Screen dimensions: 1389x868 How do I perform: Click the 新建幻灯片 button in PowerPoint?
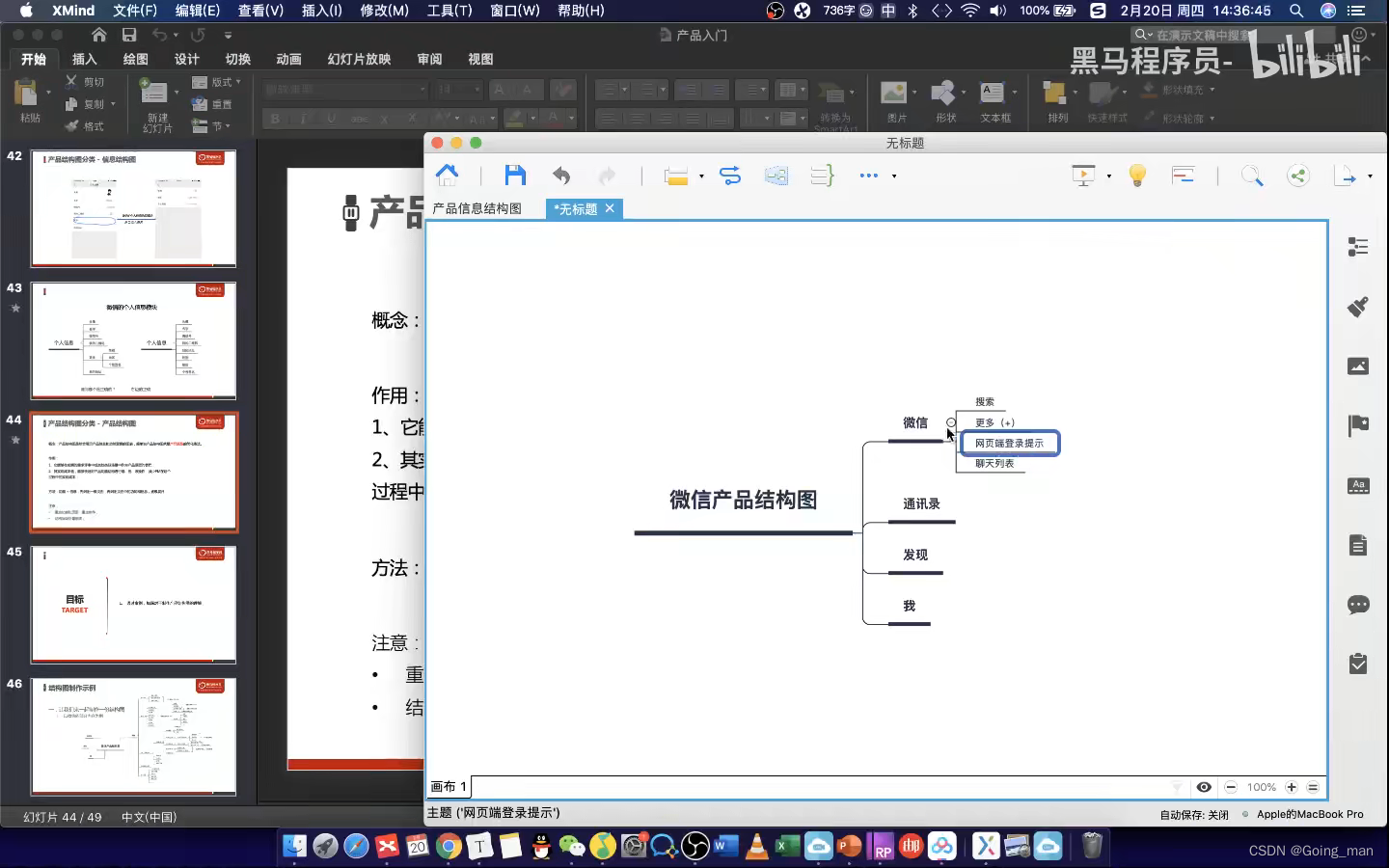tap(157, 105)
